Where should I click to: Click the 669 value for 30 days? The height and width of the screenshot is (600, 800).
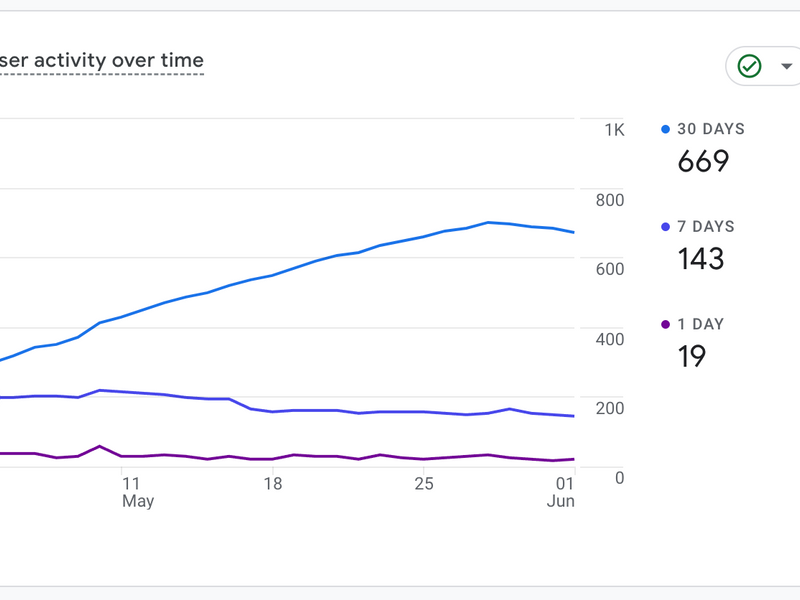click(703, 161)
